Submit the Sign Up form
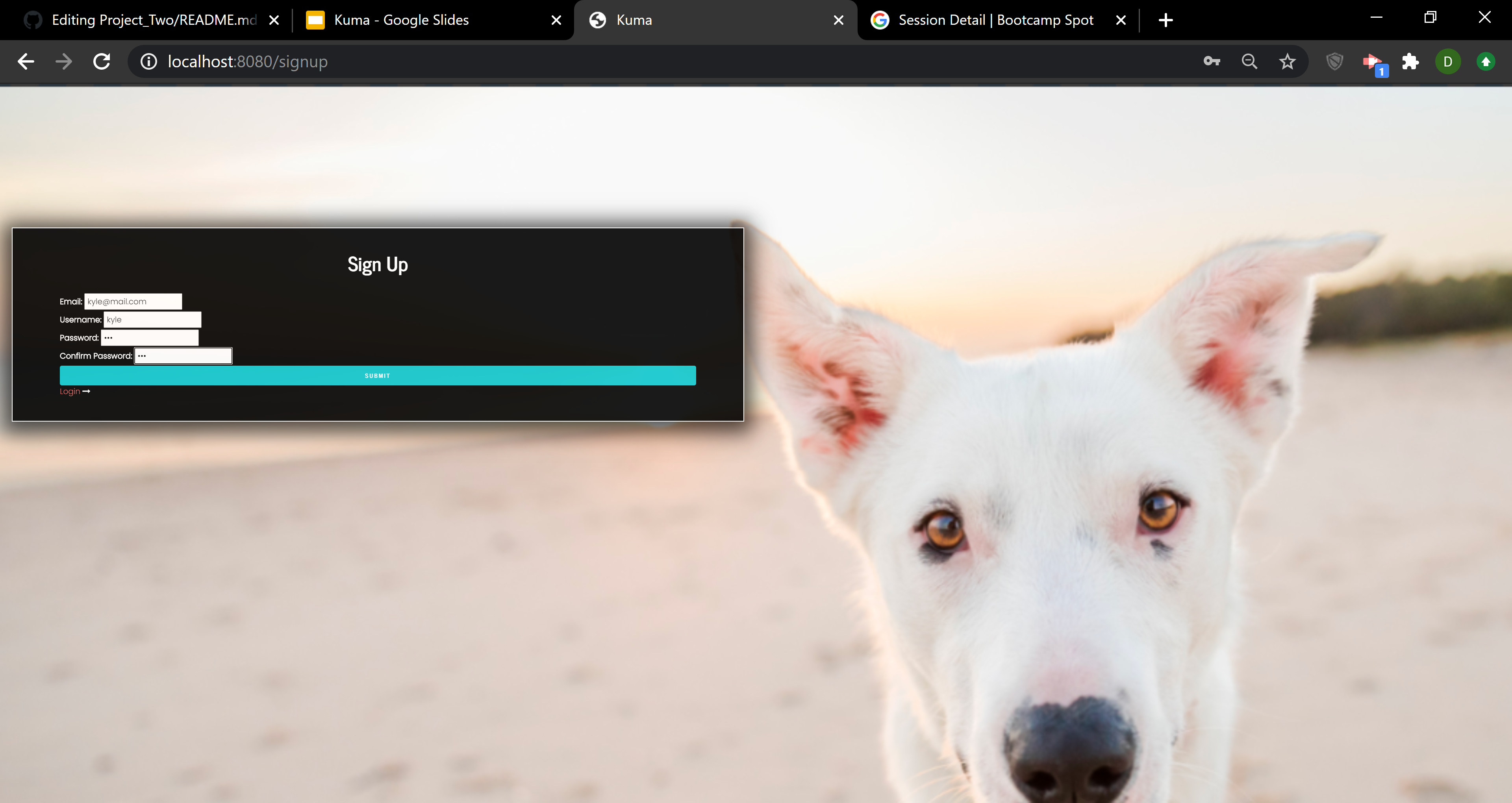Viewport: 1512px width, 803px height. point(378,376)
